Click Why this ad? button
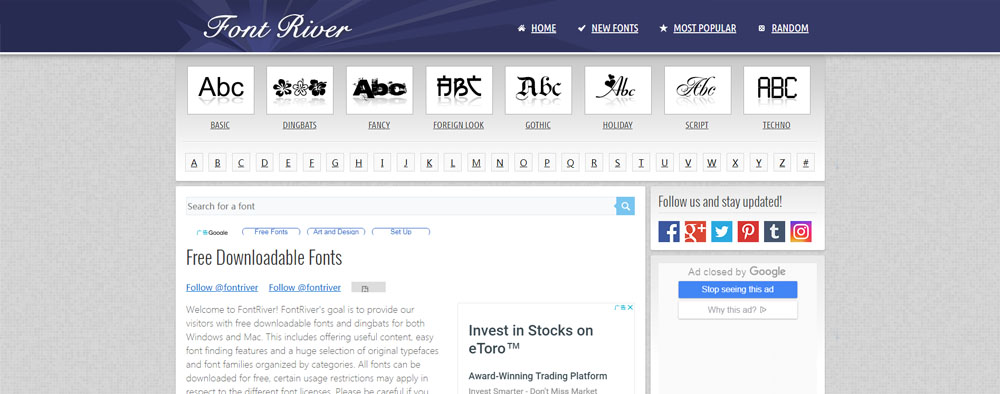 coord(738,310)
